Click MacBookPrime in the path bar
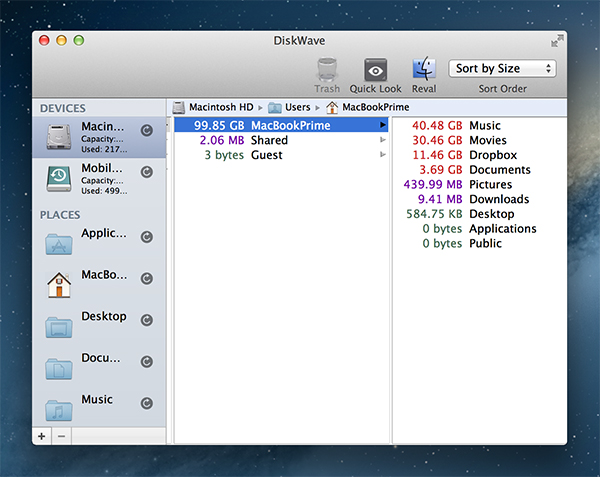The height and width of the screenshot is (477, 600). (x=367, y=107)
